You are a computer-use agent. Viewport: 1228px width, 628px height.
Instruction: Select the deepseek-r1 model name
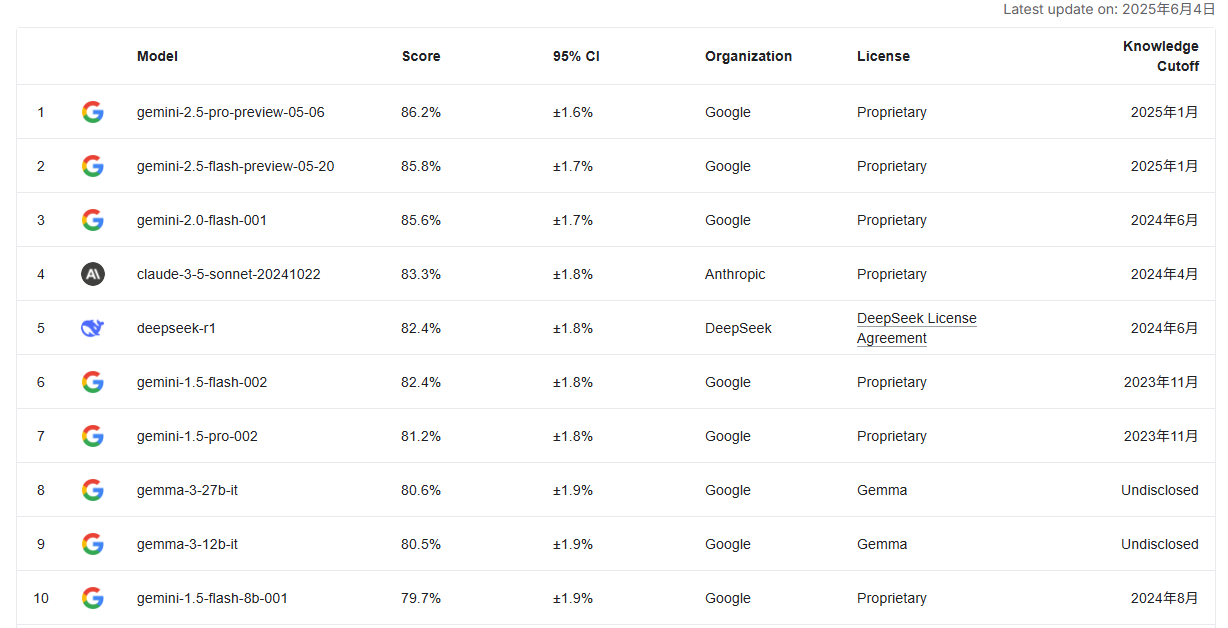coord(176,328)
